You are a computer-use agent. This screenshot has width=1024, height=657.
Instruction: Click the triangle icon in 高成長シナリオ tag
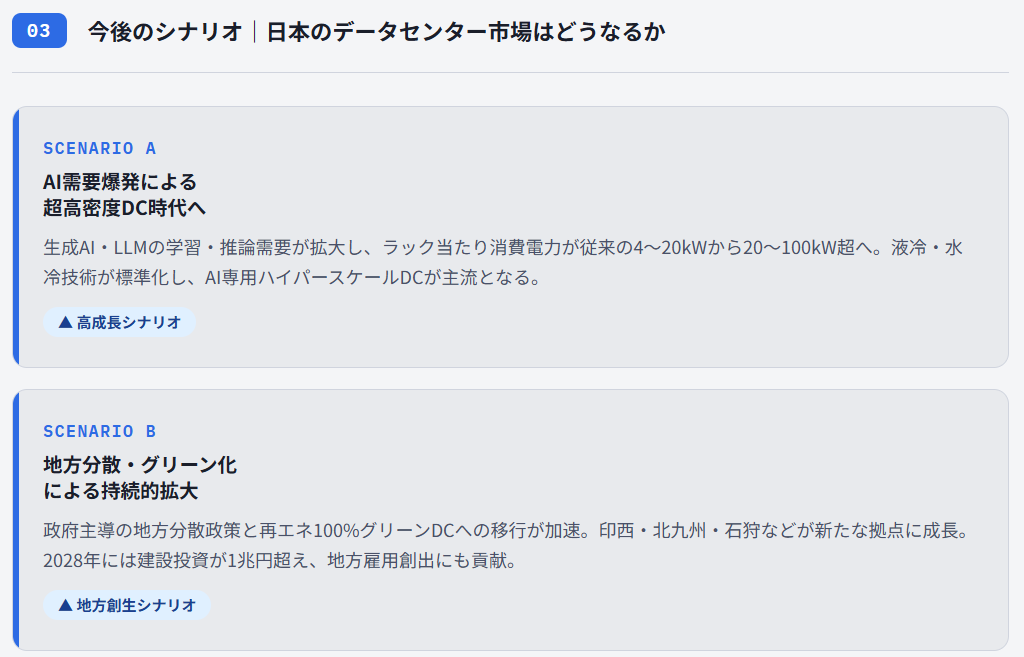[x=65, y=322]
